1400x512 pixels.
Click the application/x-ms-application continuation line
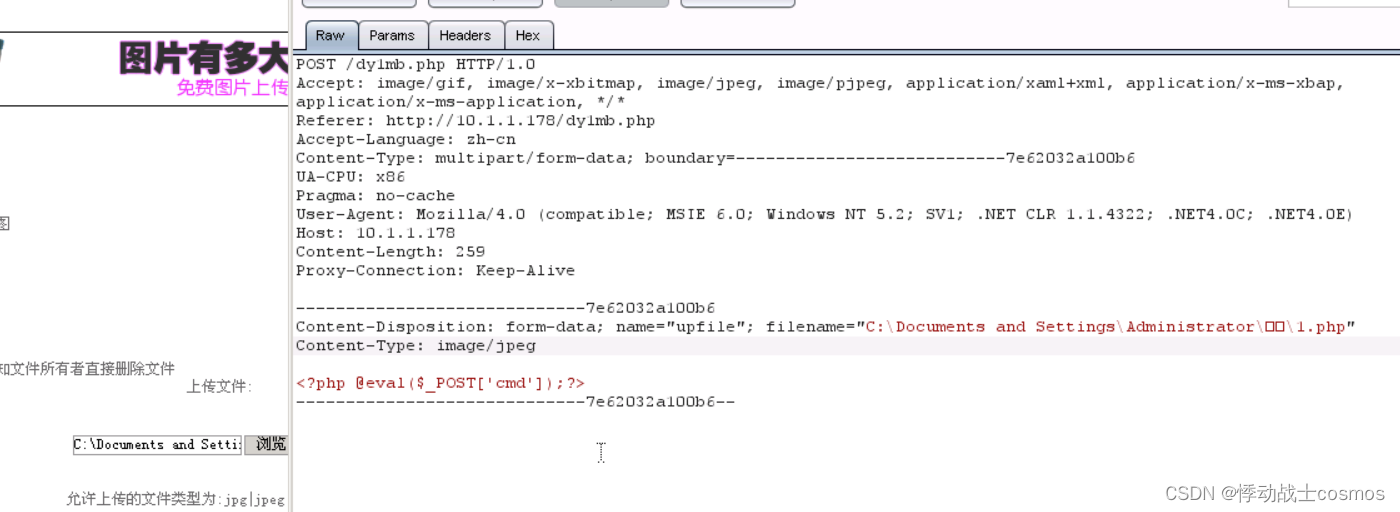(460, 102)
